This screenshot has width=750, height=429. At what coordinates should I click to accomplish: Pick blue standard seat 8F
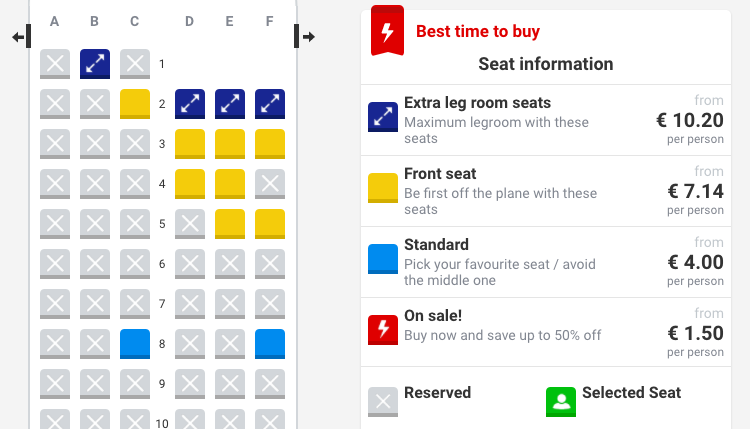(x=270, y=344)
